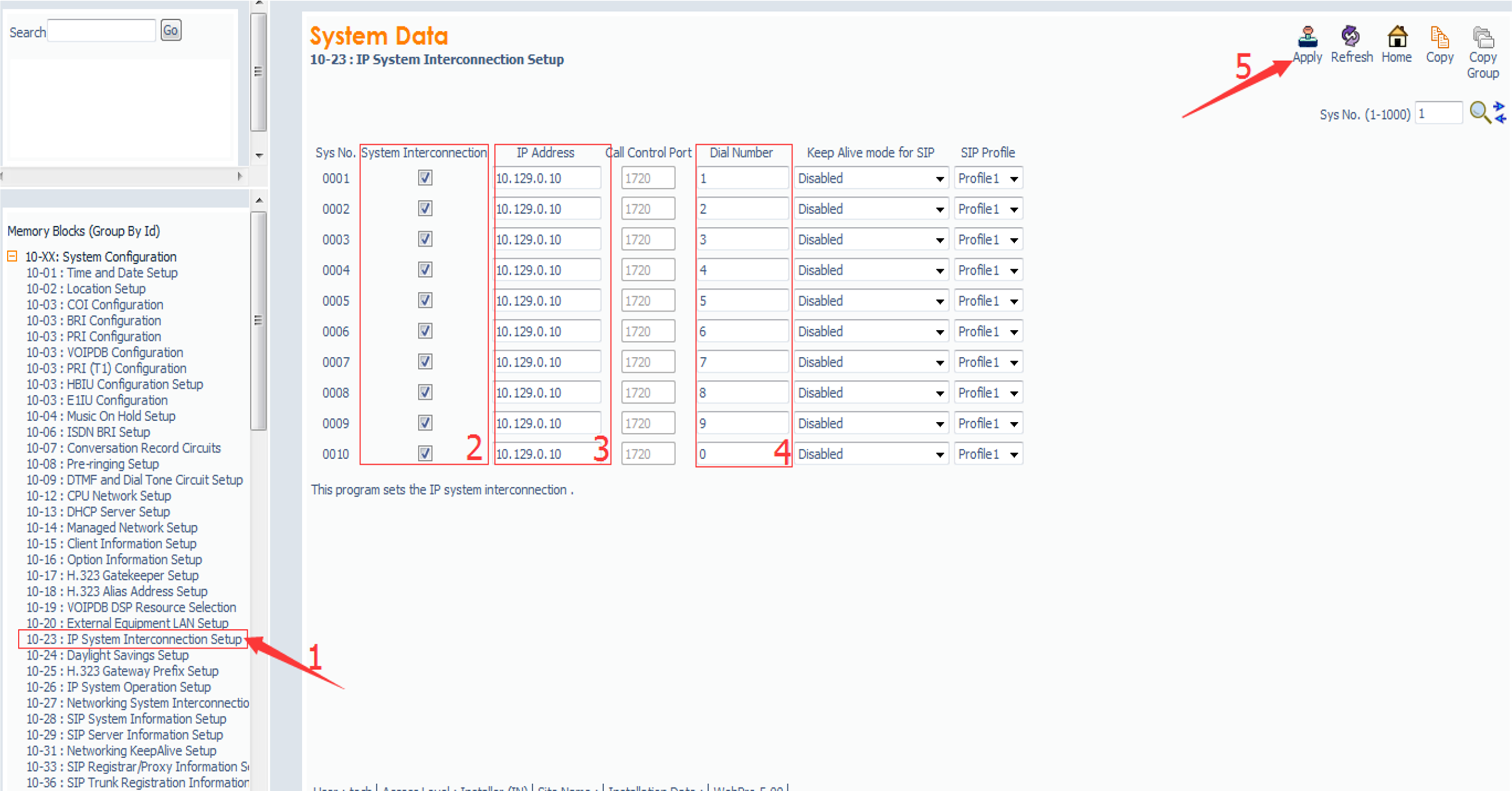Toggle System Interconnection checkbox for Sys 0004
The image size is (1512, 791).
tap(425, 270)
